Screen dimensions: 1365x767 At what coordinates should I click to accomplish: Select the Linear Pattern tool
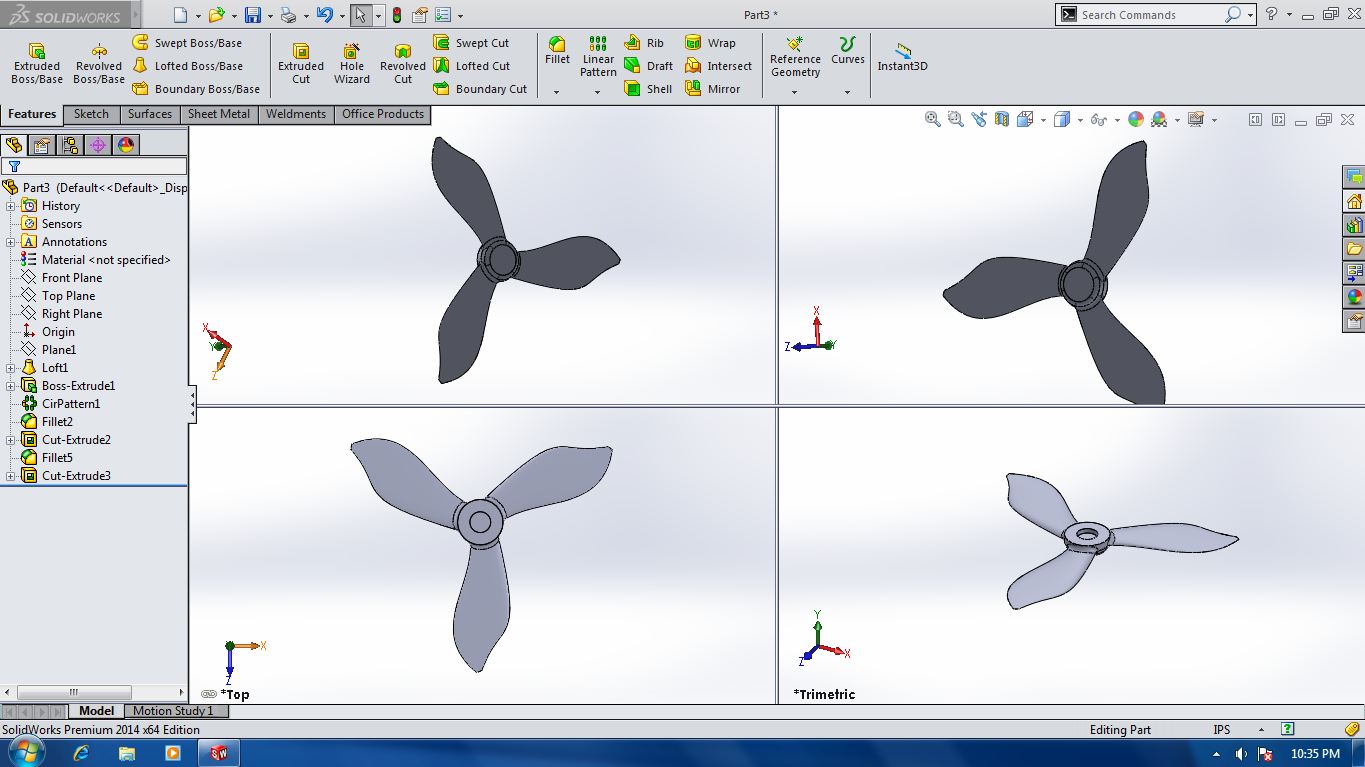click(598, 57)
